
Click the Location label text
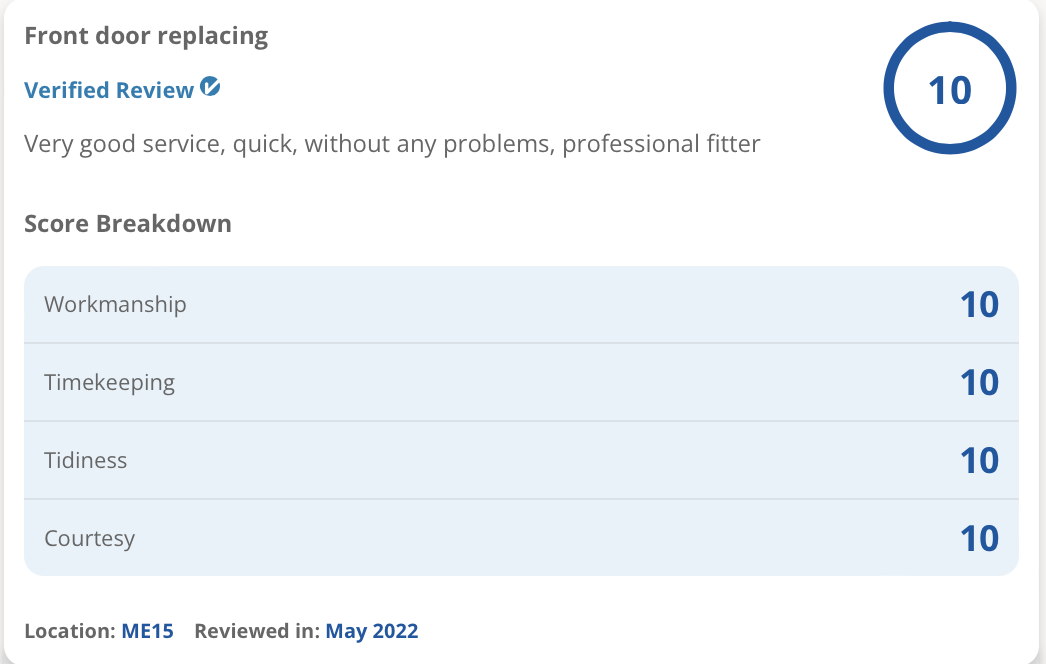(x=71, y=631)
